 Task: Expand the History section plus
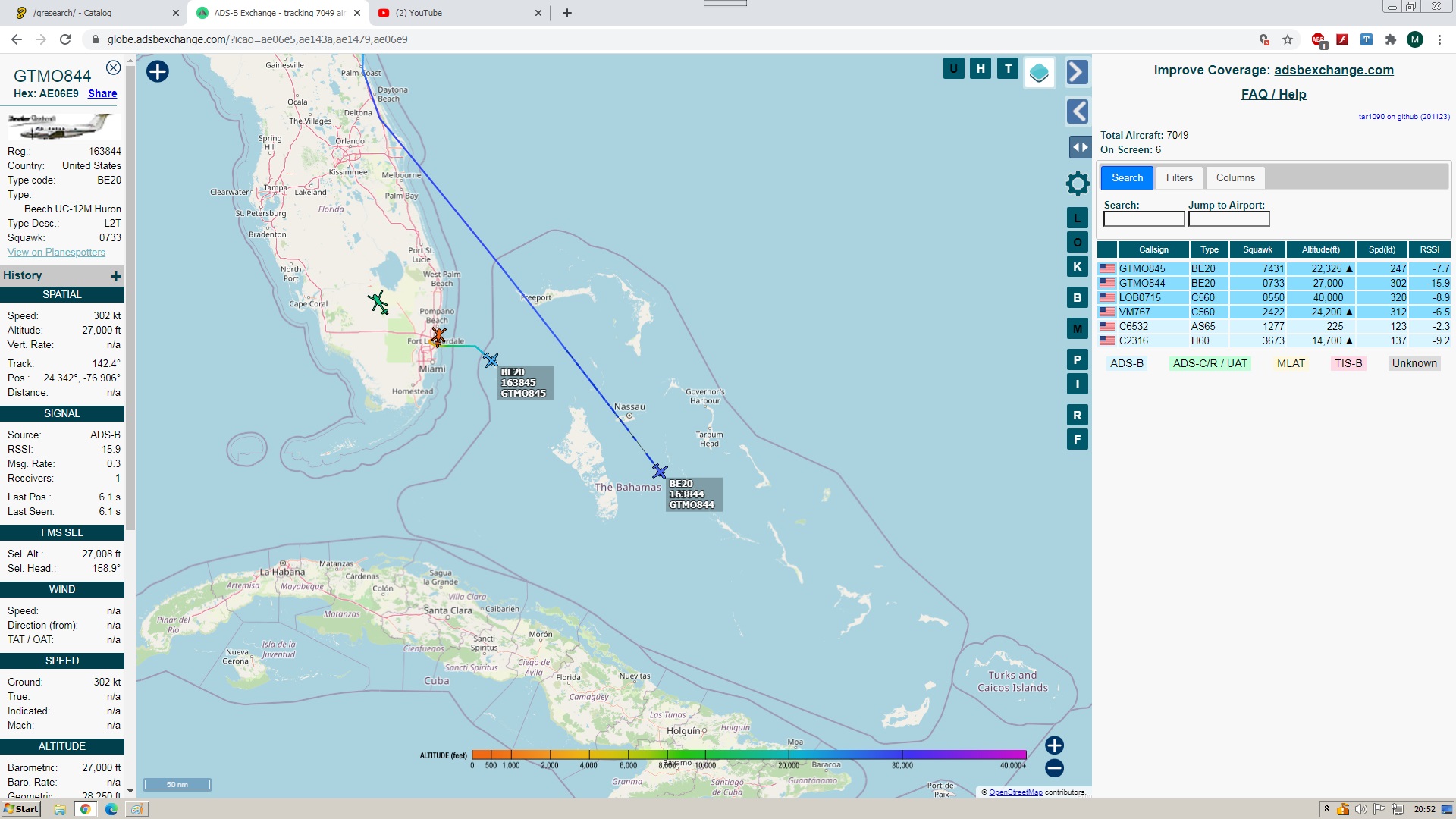[x=116, y=276]
